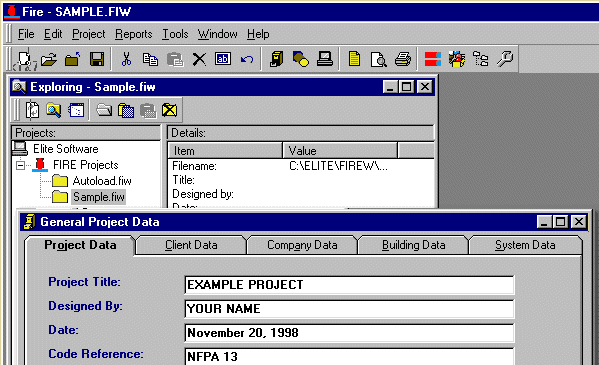Click the Project Title input field
The width and height of the screenshot is (599, 365).
click(x=349, y=285)
